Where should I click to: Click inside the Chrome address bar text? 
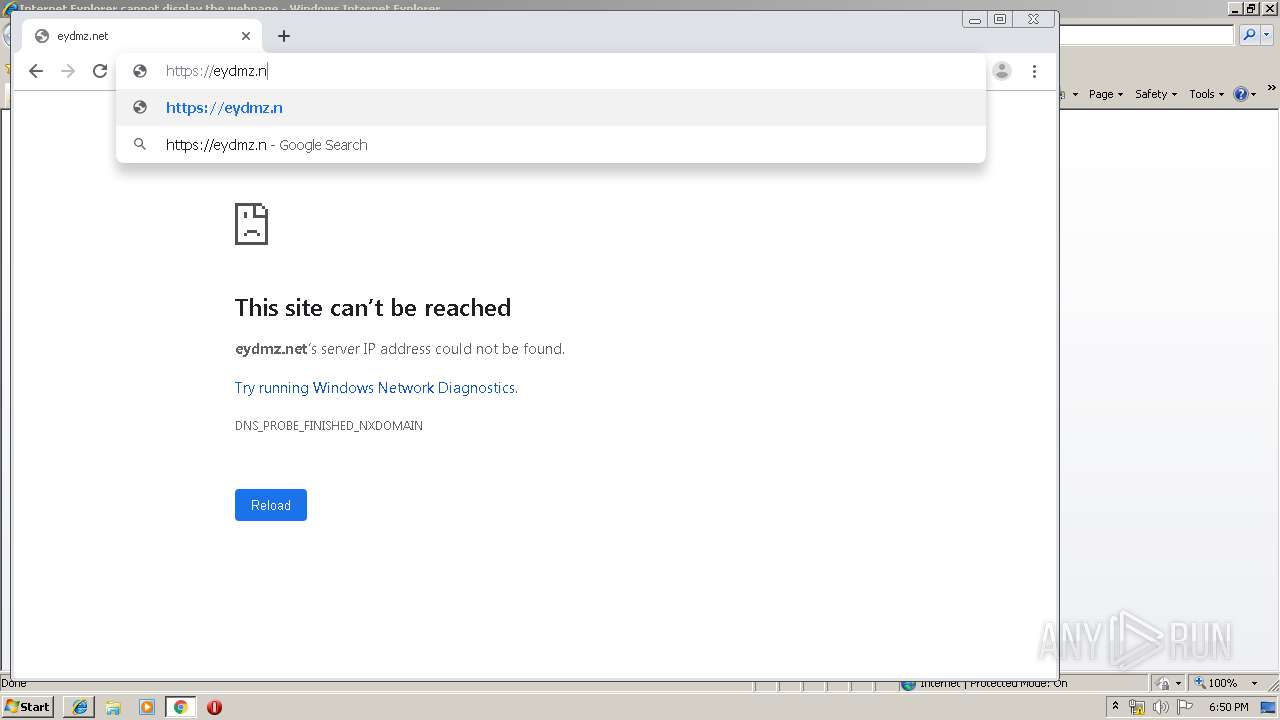pos(216,71)
